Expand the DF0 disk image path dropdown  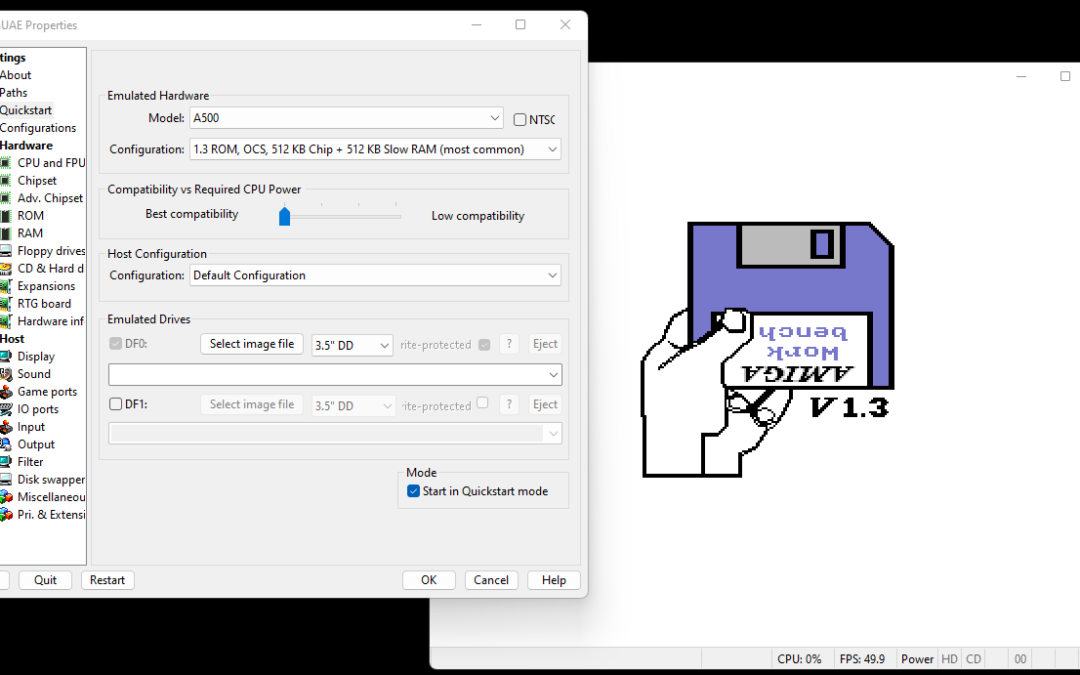tap(553, 375)
